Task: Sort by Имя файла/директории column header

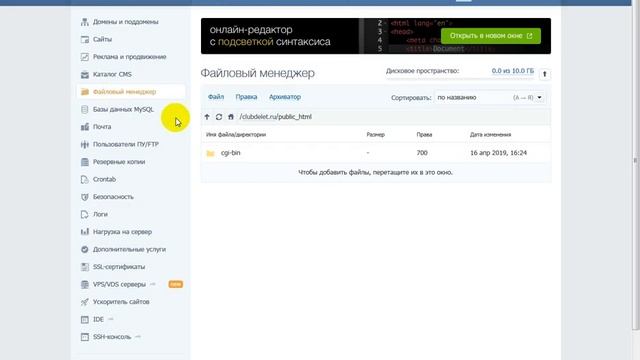Action: pyautogui.click(x=236, y=135)
